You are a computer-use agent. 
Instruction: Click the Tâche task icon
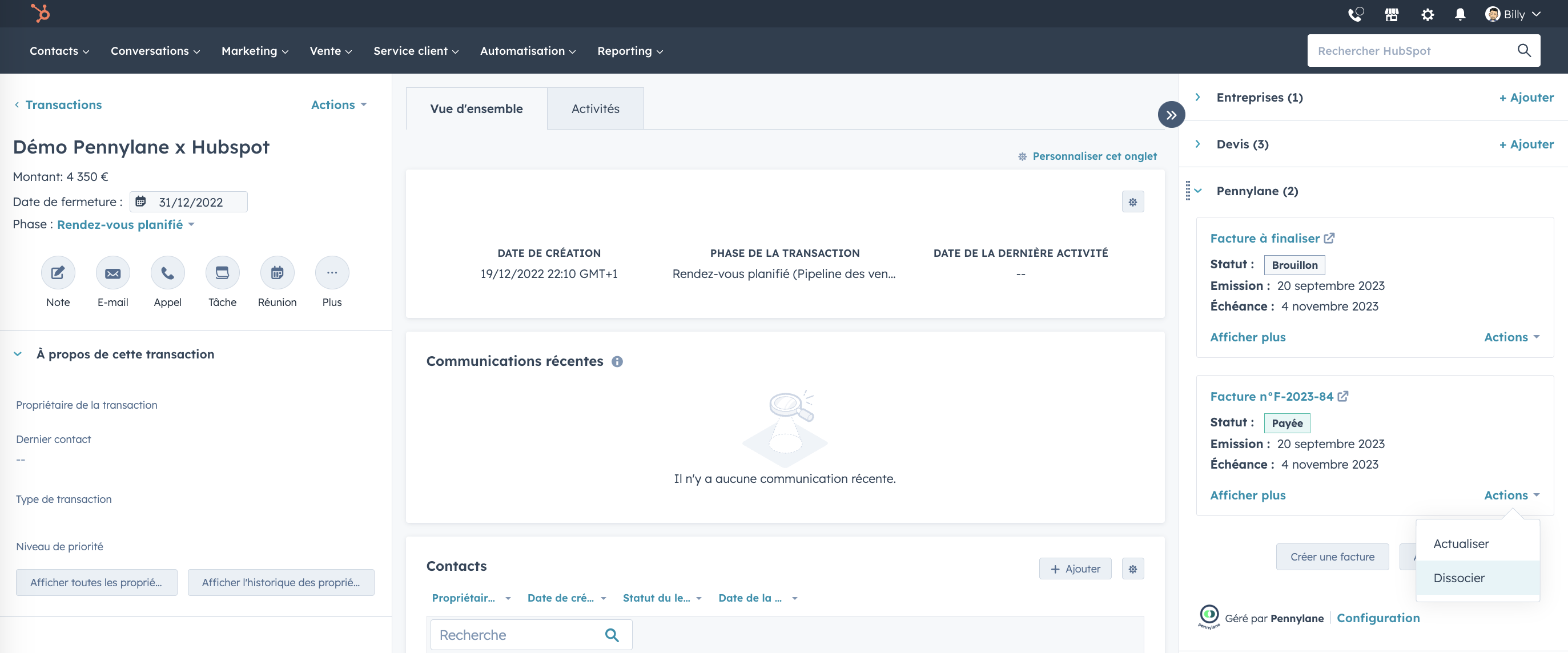pyautogui.click(x=222, y=273)
